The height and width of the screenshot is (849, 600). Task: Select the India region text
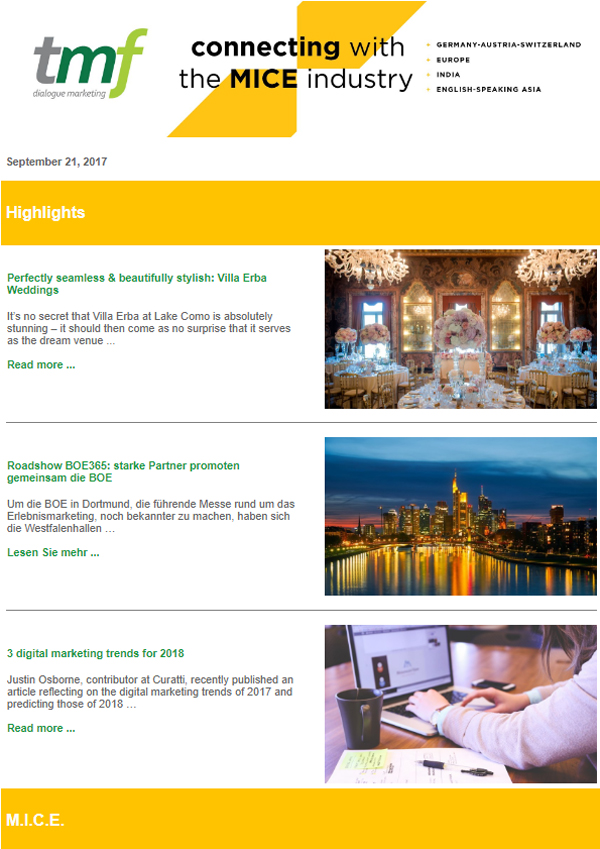click(x=448, y=75)
